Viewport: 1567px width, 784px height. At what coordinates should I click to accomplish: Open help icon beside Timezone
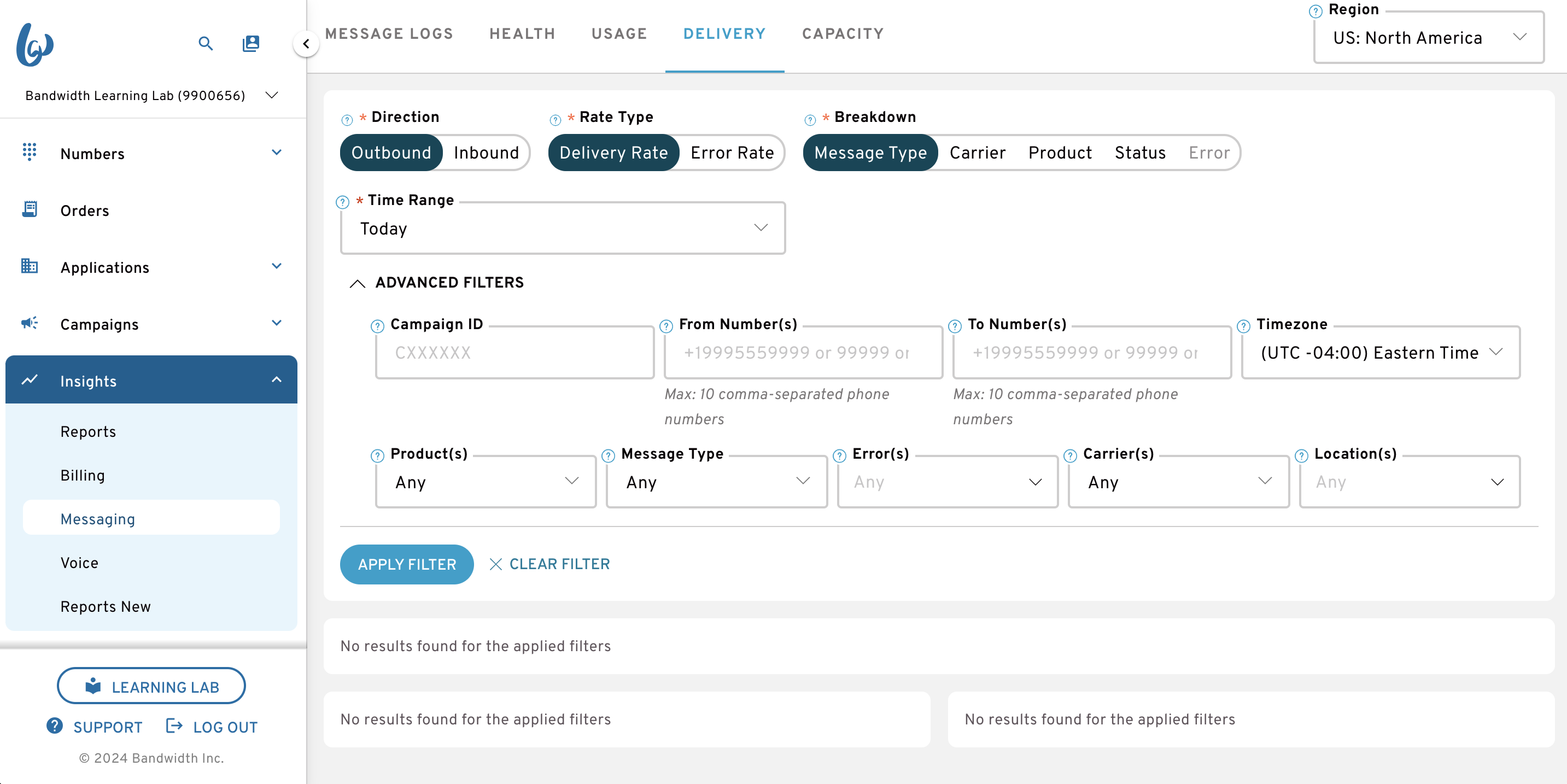(1243, 326)
